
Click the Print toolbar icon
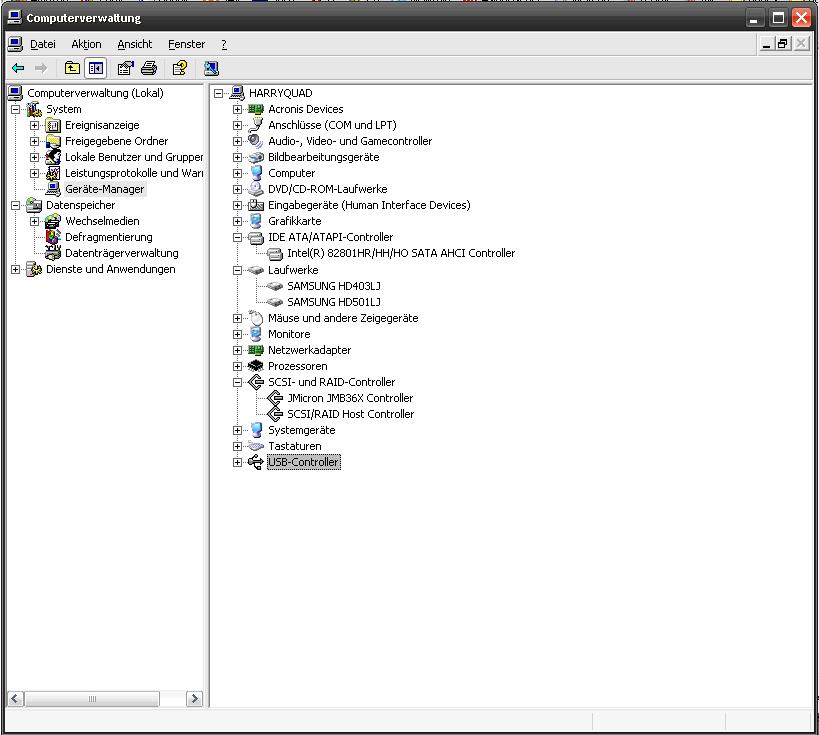click(149, 68)
